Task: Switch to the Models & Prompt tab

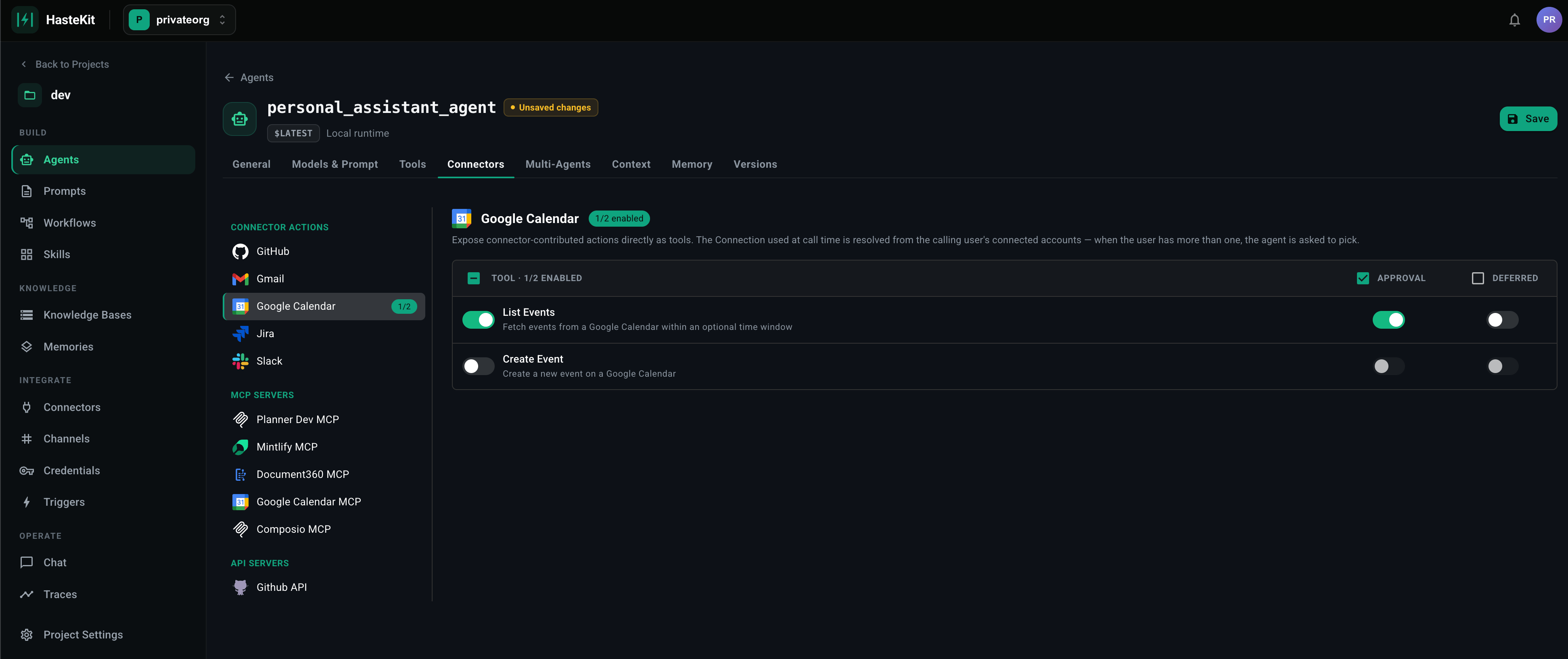Action: pyautogui.click(x=334, y=164)
